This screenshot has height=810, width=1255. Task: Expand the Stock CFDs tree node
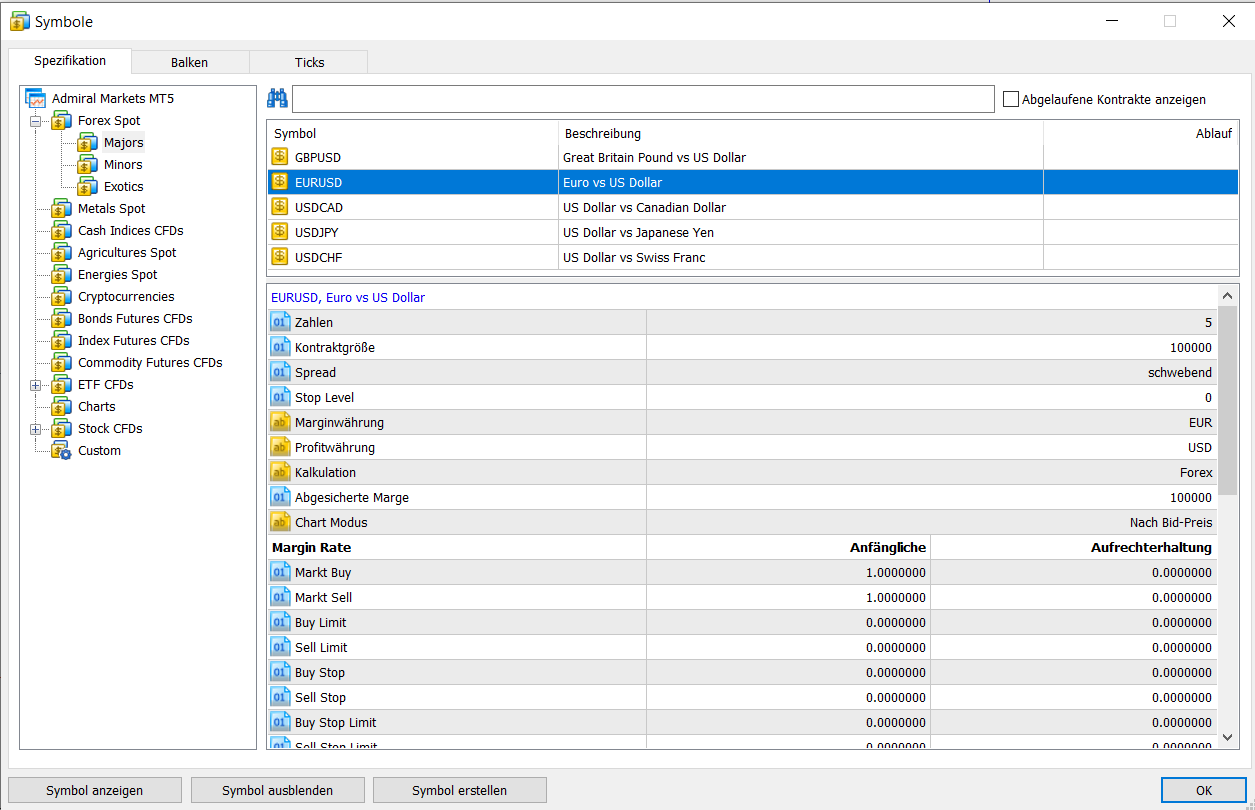(x=36, y=429)
